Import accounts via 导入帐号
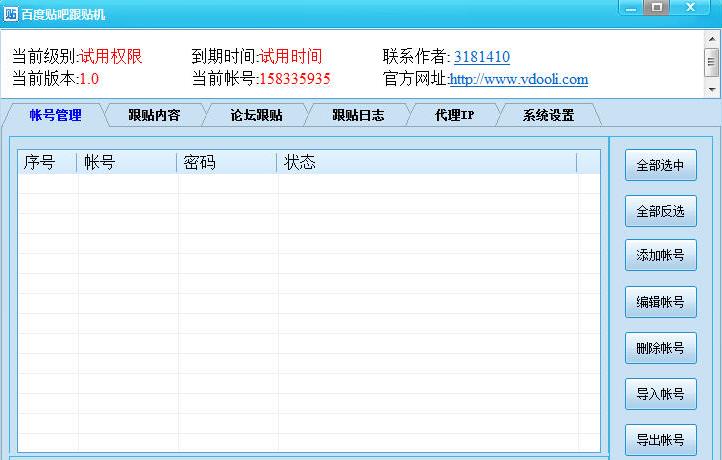Image resolution: width=722 pixels, height=460 pixels. (x=660, y=394)
